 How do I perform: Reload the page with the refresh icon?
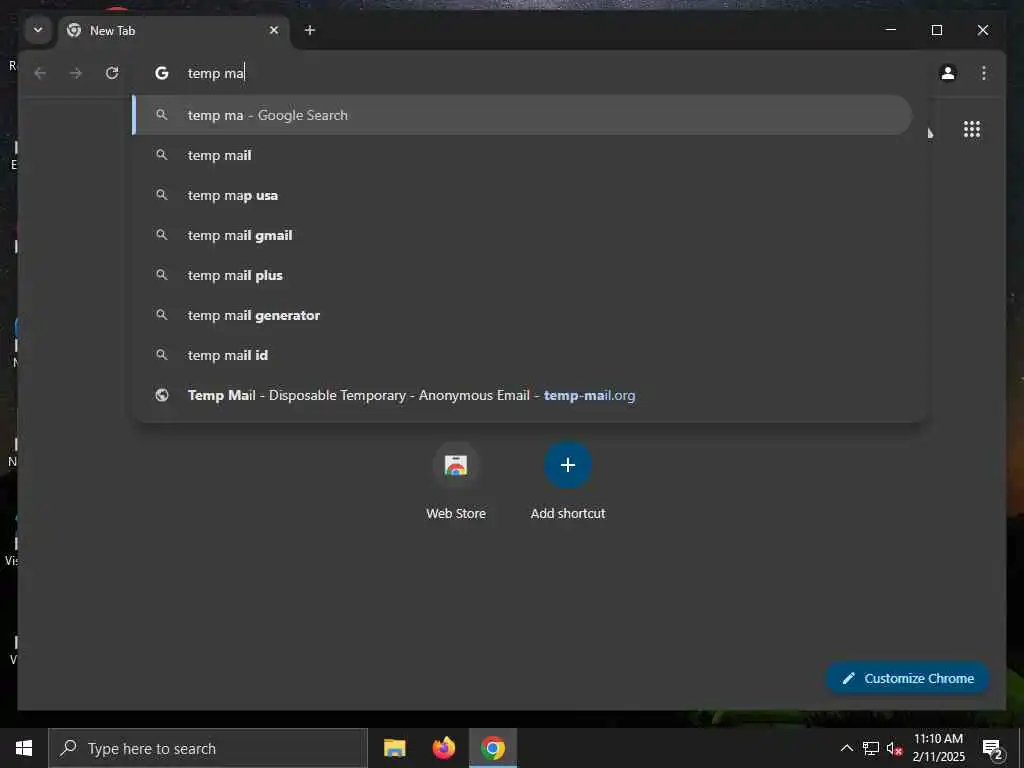click(112, 73)
